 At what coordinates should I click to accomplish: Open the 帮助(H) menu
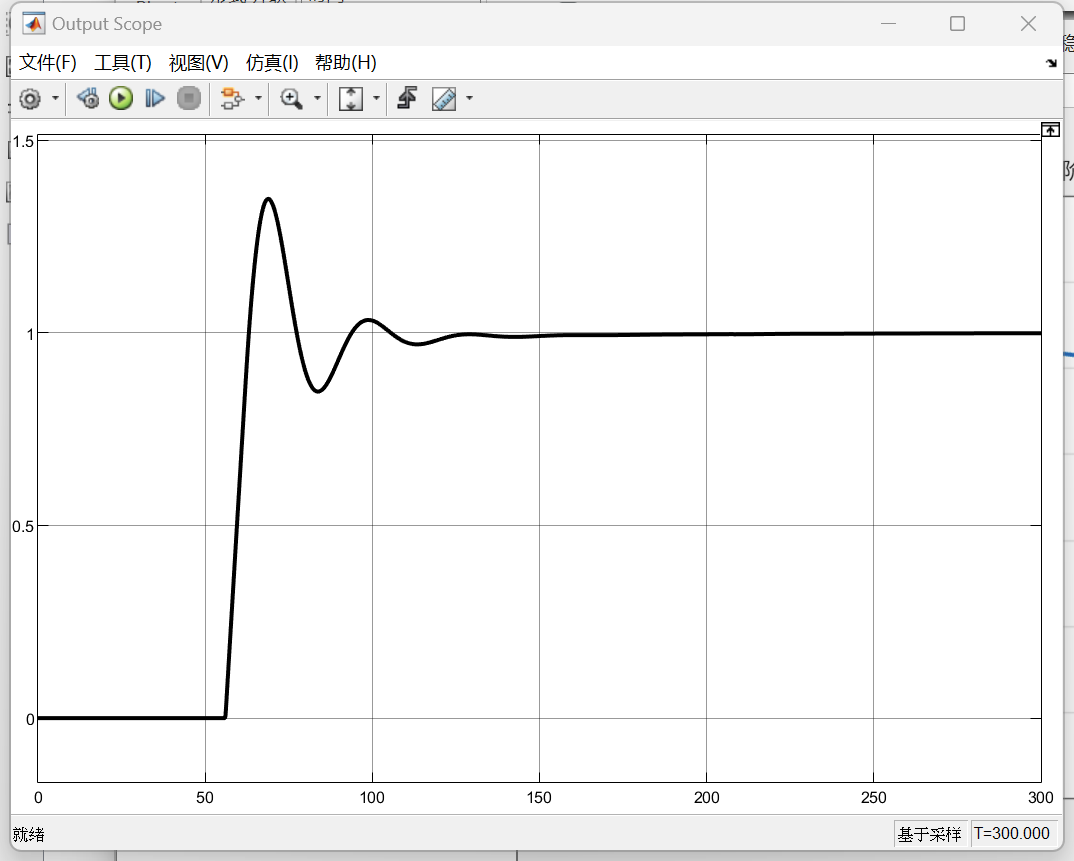345,63
